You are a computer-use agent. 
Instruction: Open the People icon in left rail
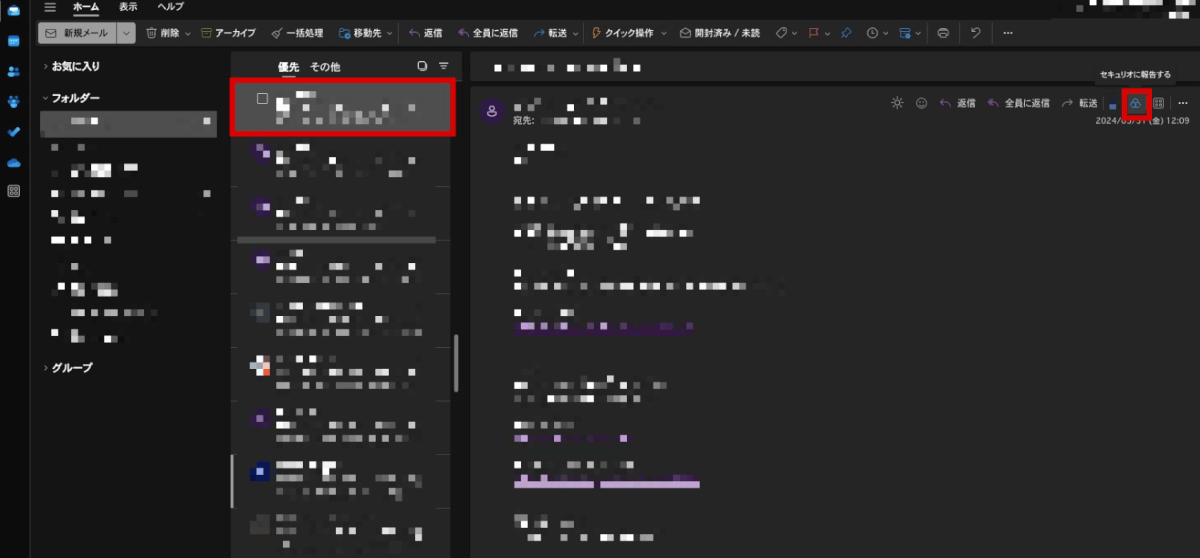point(14,71)
